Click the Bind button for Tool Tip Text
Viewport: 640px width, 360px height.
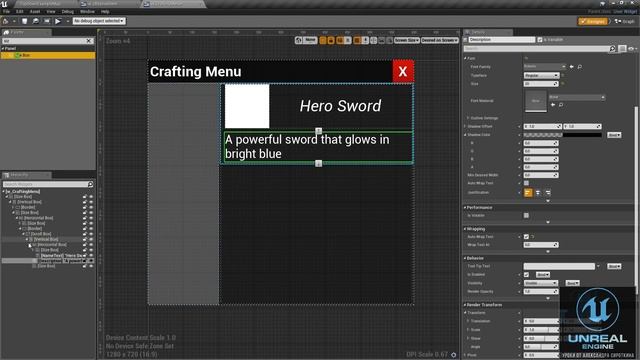[x=614, y=266]
